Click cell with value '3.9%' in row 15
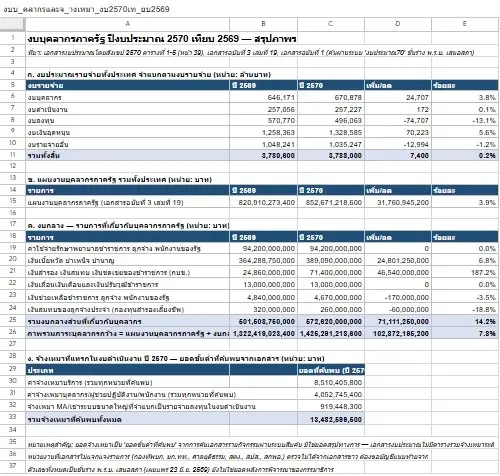Viewport: 500px width, 476px height. pyautogui.click(x=465, y=202)
